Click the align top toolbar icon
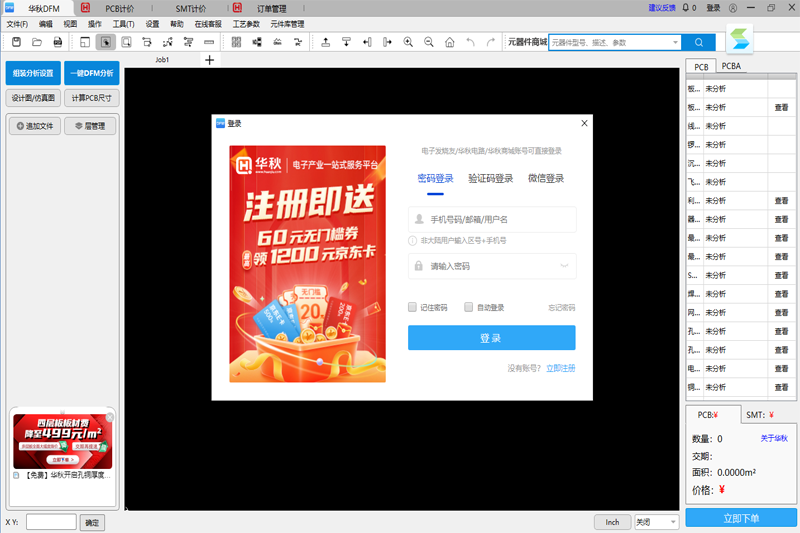This screenshot has width=800, height=533. coord(326,42)
